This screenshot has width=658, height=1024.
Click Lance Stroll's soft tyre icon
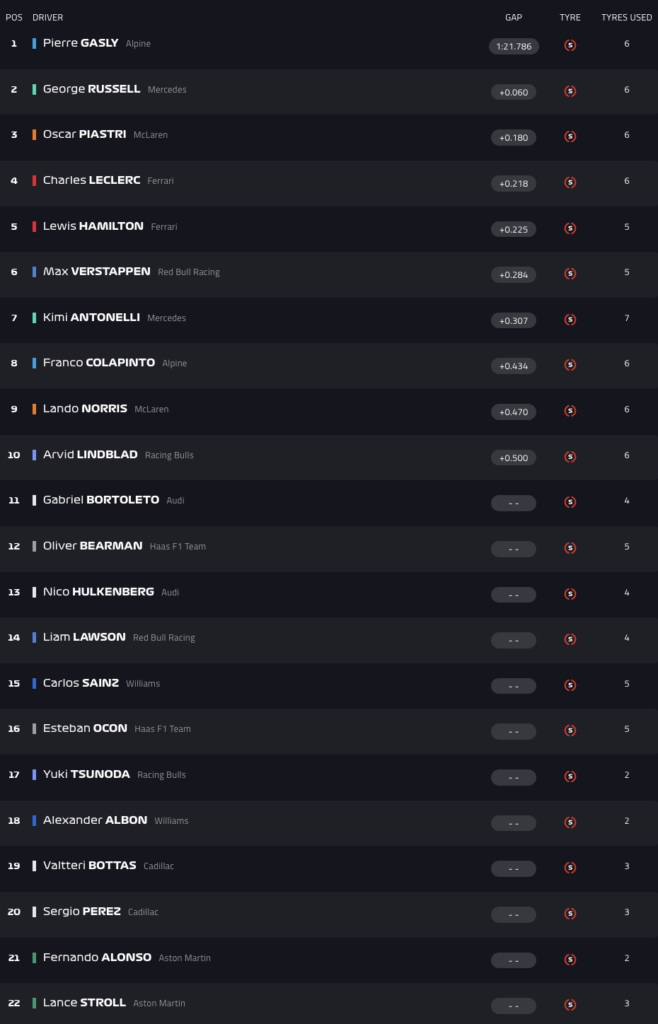[570, 1005]
